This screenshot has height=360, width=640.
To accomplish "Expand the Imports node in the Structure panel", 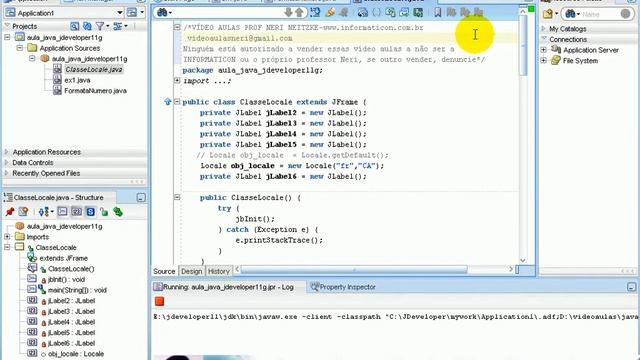I will [7, 237].
